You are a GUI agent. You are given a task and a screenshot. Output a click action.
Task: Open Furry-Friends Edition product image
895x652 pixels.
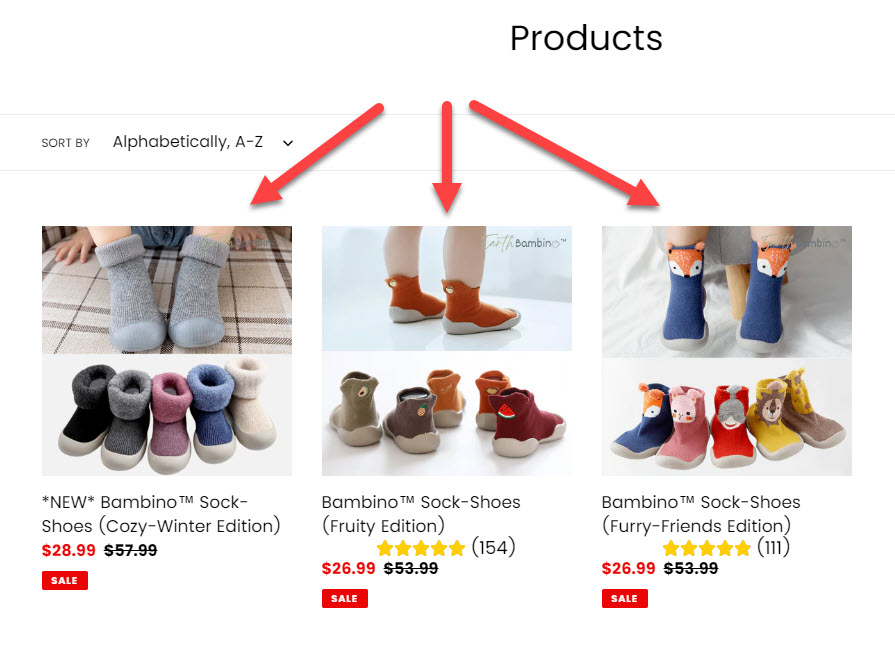click(727, 351)
